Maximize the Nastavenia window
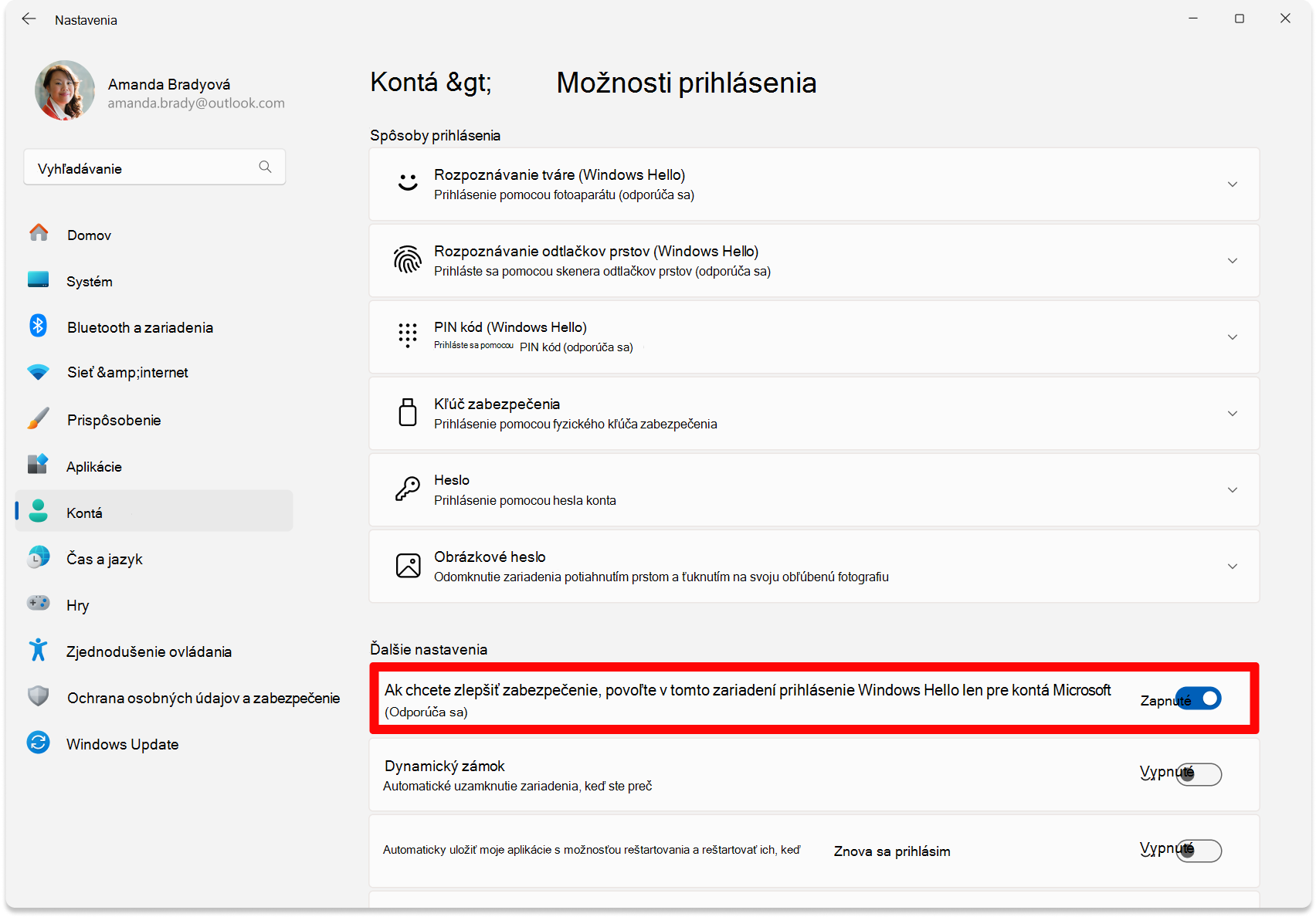This screenshot has height=917, width=1316. coord(1240,19)
